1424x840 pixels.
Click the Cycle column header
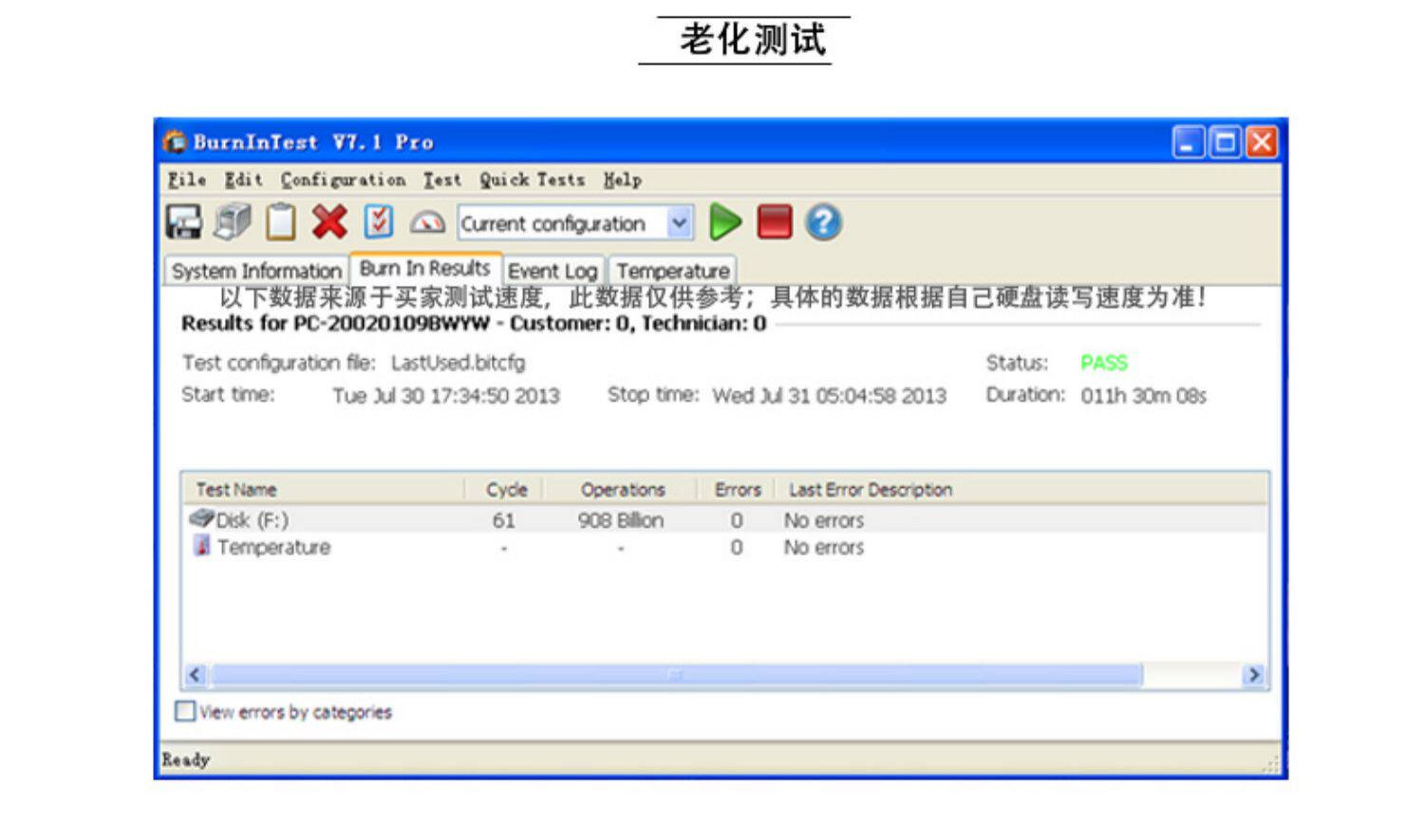(x=504, y=489)
